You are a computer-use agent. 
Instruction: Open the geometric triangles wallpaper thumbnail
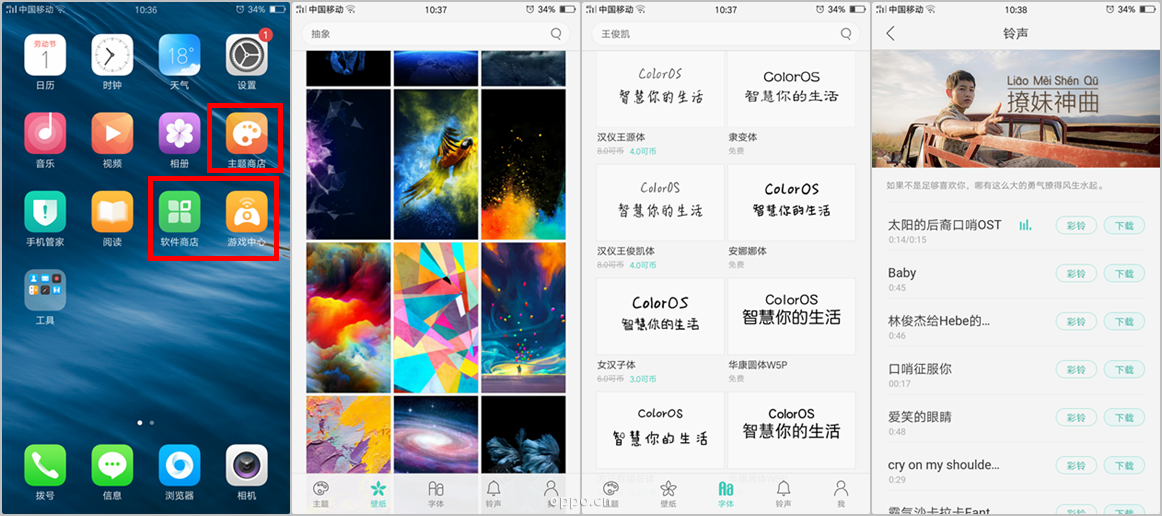tap(436, 317)
